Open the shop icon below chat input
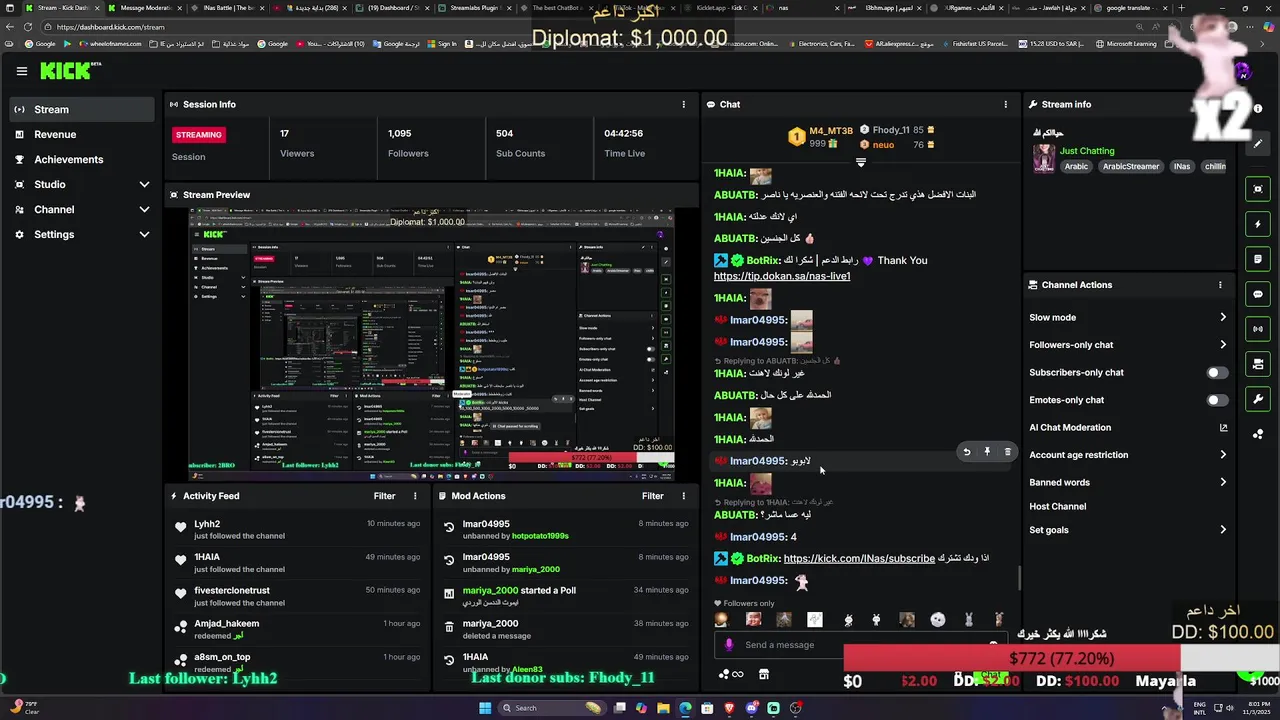Viewport: 1280px width, 720px height. (x=764, y=674)
